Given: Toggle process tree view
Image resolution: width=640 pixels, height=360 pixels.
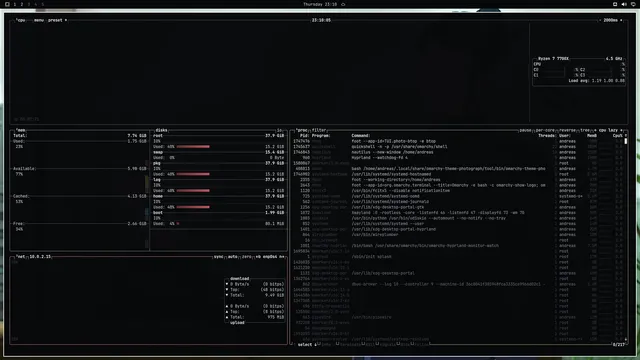Looking at the screenshot, I should pyautogui.click(x=585, y=130).
